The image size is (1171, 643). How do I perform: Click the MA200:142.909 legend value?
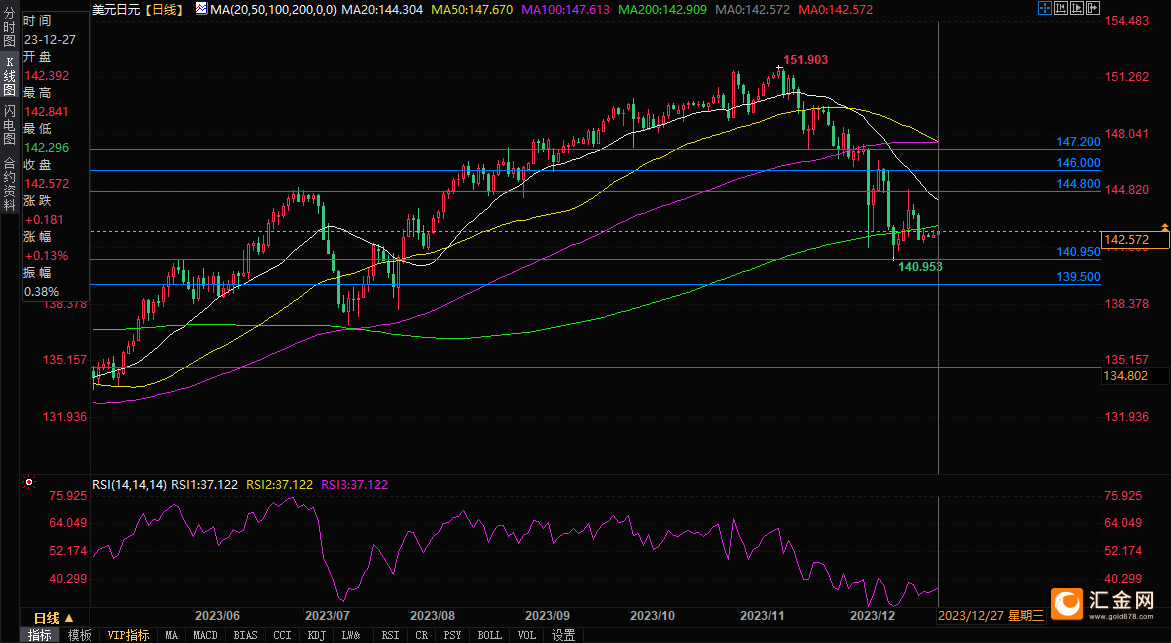[662, 10]
